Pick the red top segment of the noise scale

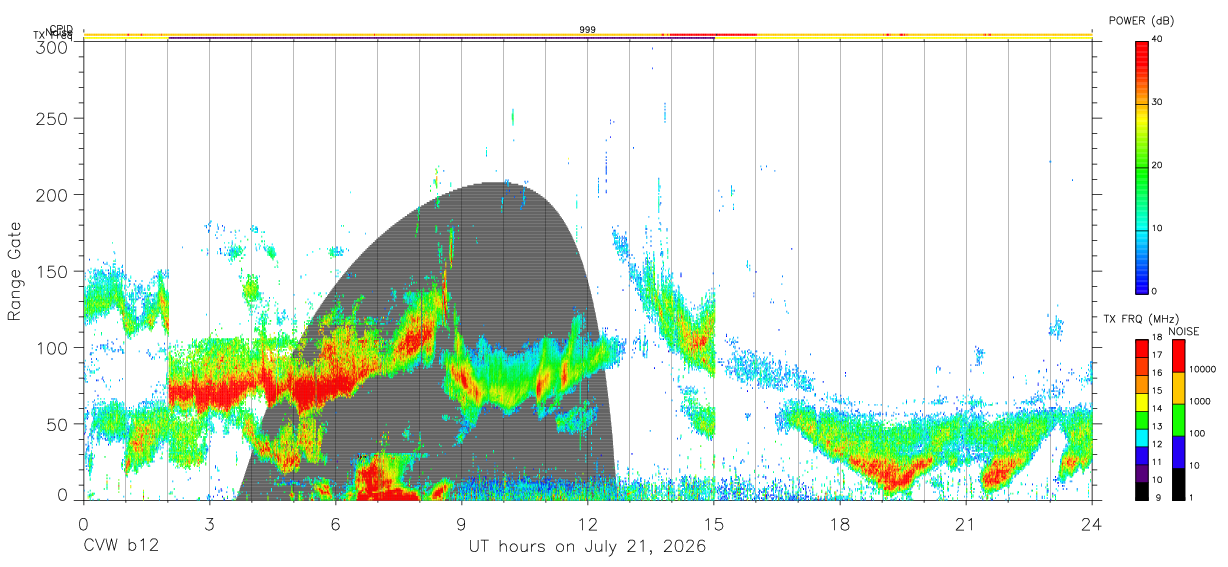pos(1178,356)
